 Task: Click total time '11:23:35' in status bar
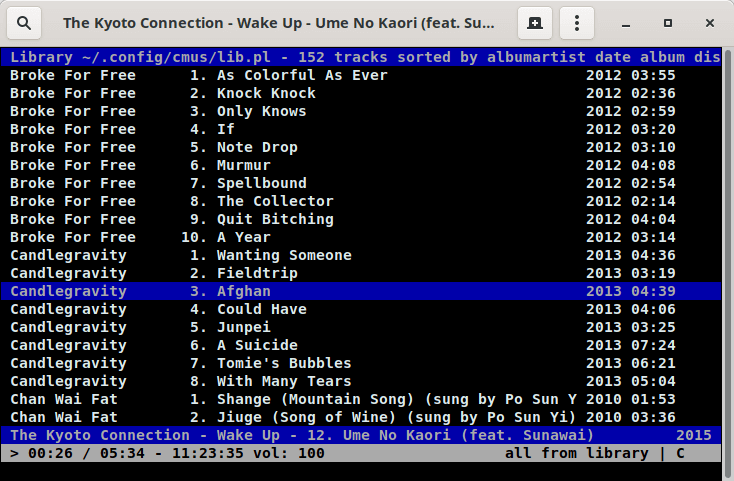(x=208, y=453)
